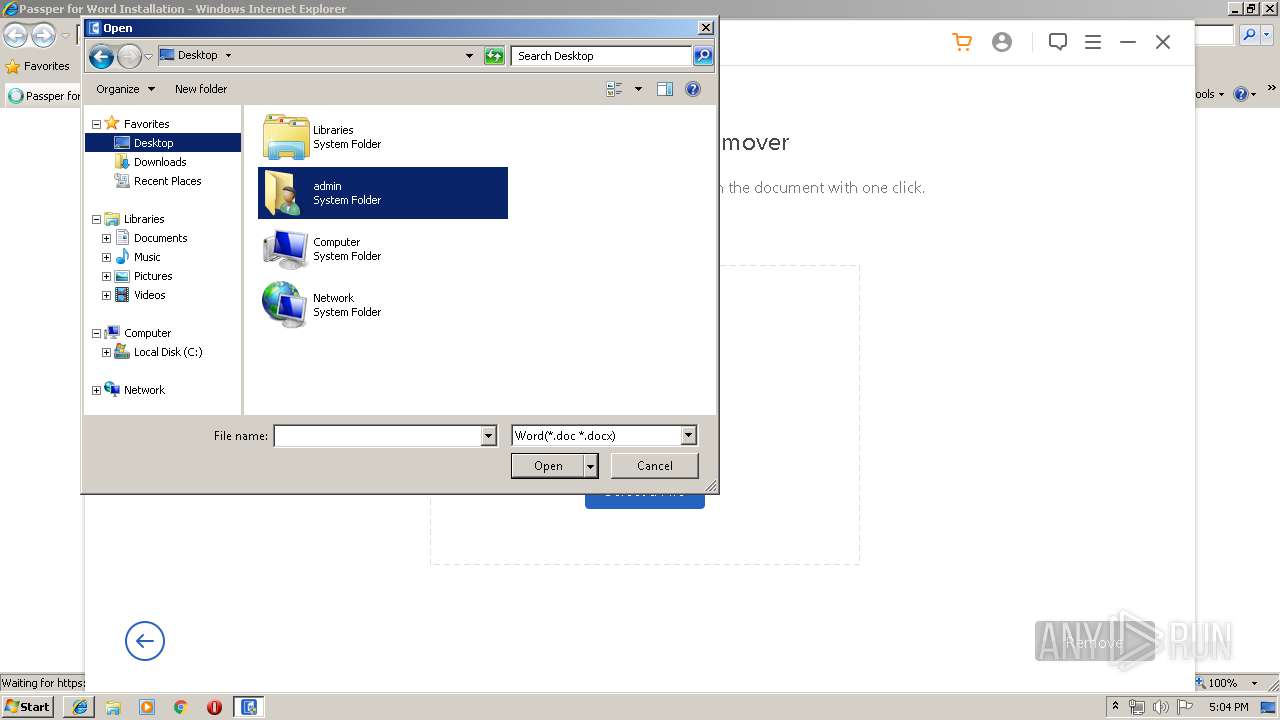Click the volume icon in system tray
The height and width of the screenshot is (720, 1280).
[x=1161, y=707]
